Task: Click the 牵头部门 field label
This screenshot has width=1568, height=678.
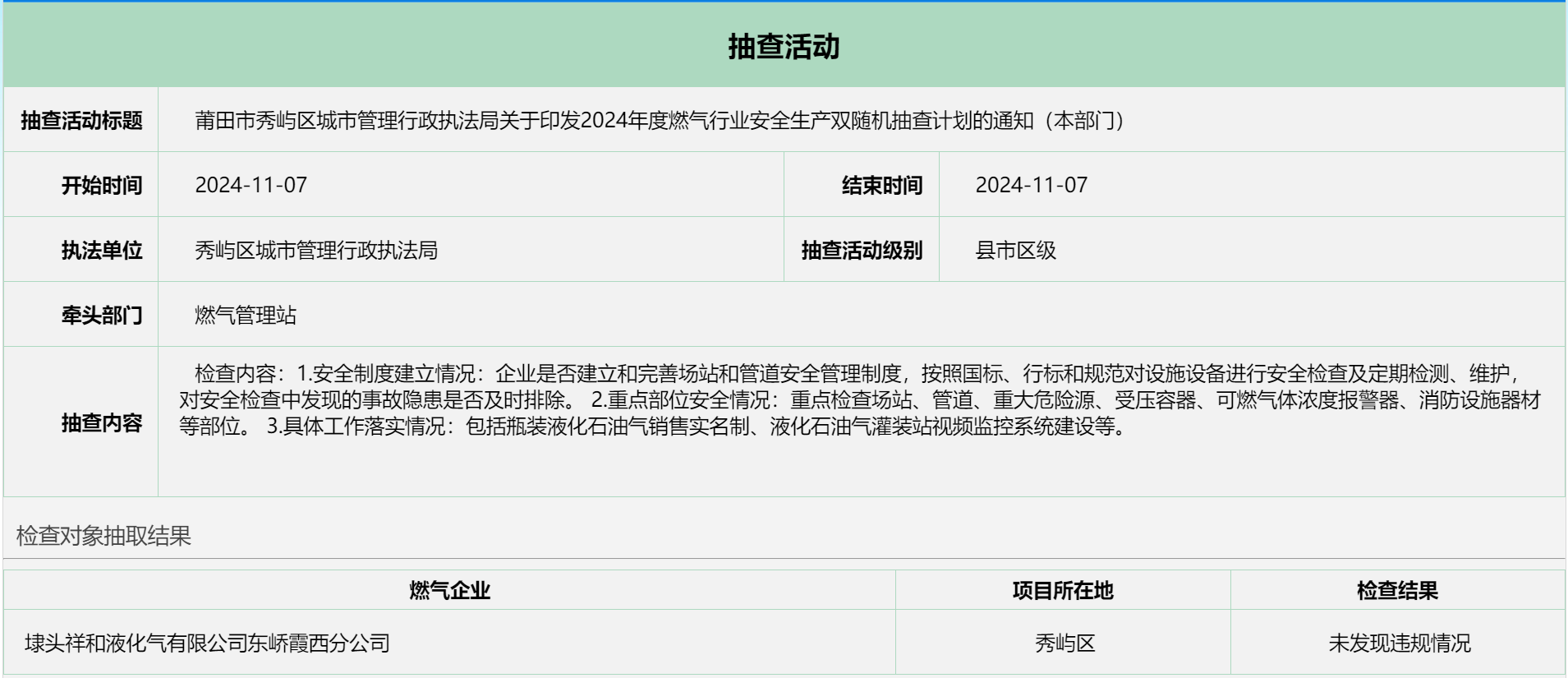Action: [102, 316]
